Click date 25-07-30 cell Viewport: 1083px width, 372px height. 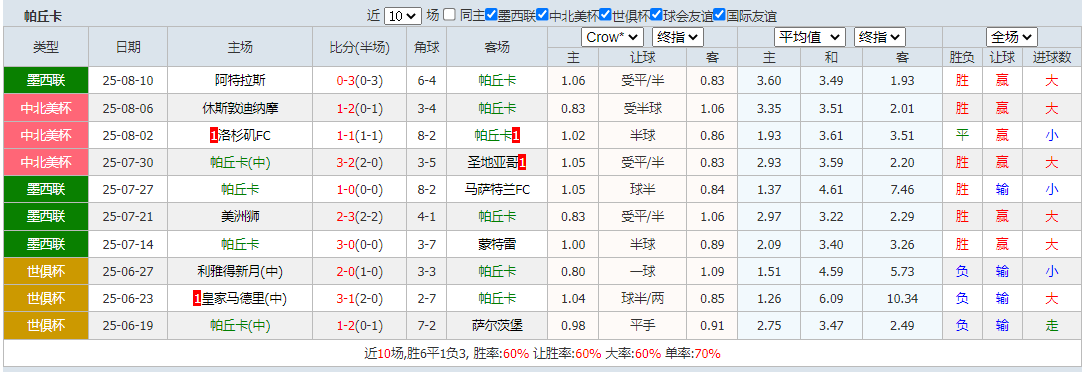click(128, 163)
